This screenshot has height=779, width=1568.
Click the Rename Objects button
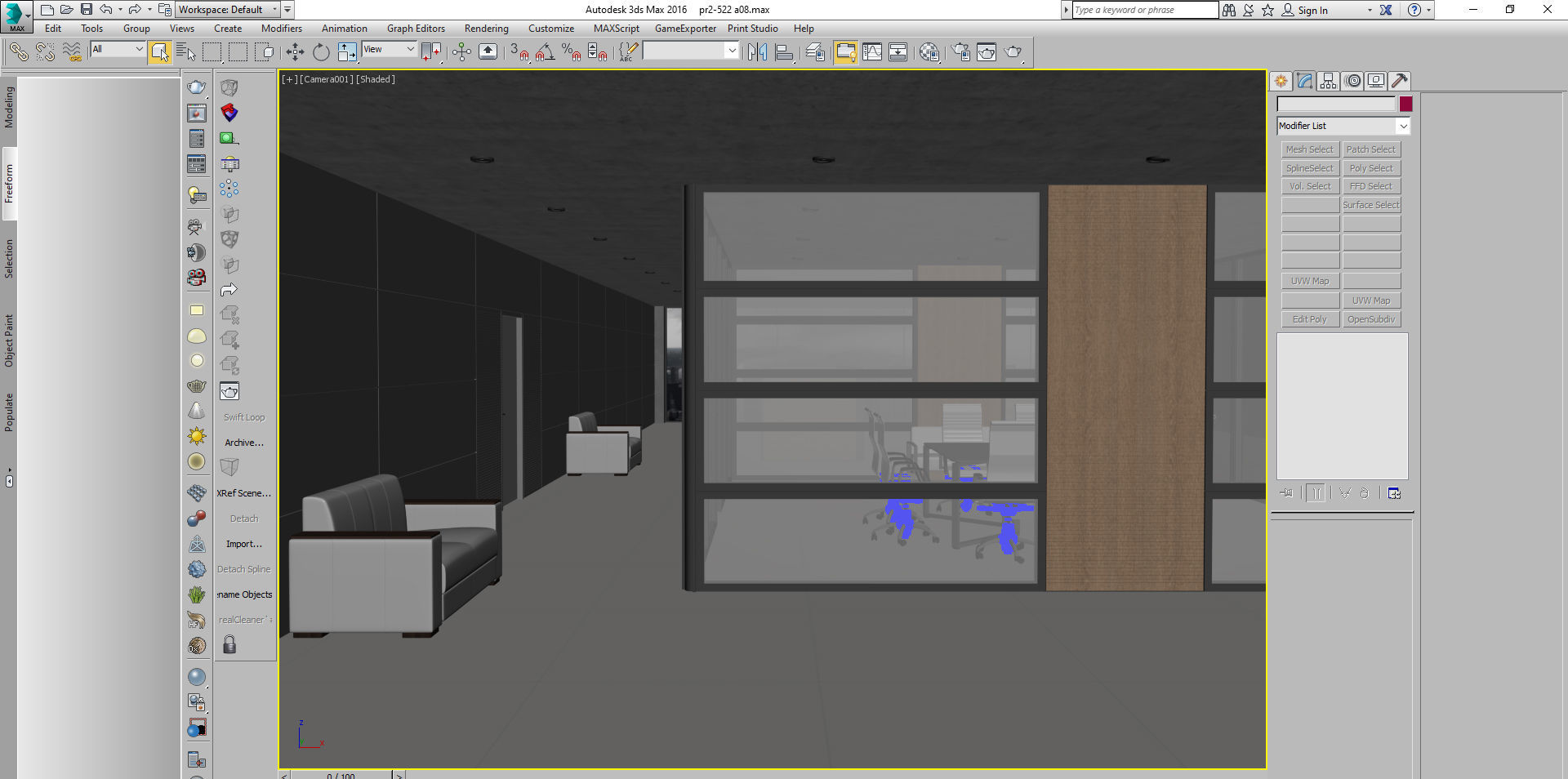[x=244, y=594]
